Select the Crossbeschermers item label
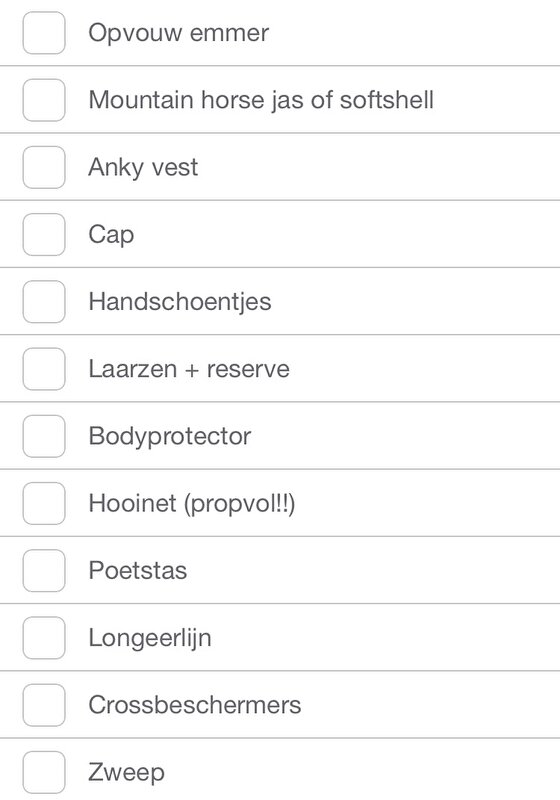The image size is (560, 800). pyautogui.click(x=195, y=705)
